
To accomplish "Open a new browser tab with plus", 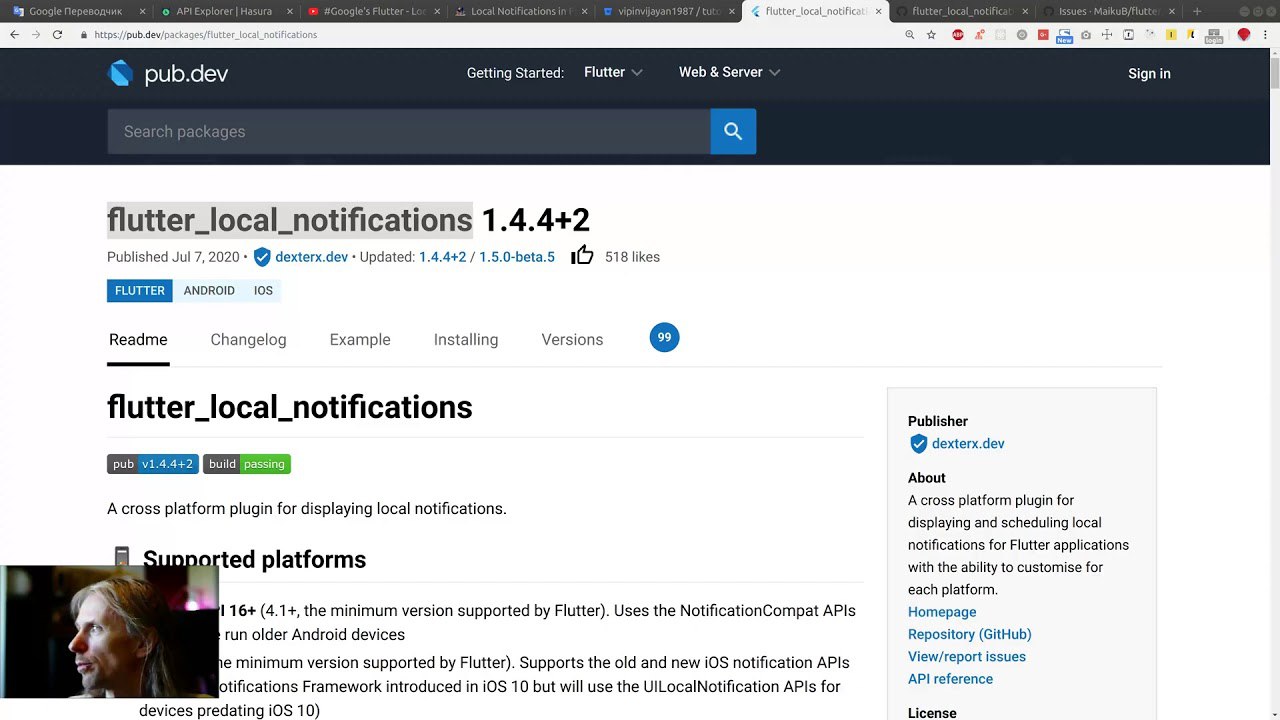I will click(x=1197, y=11).
